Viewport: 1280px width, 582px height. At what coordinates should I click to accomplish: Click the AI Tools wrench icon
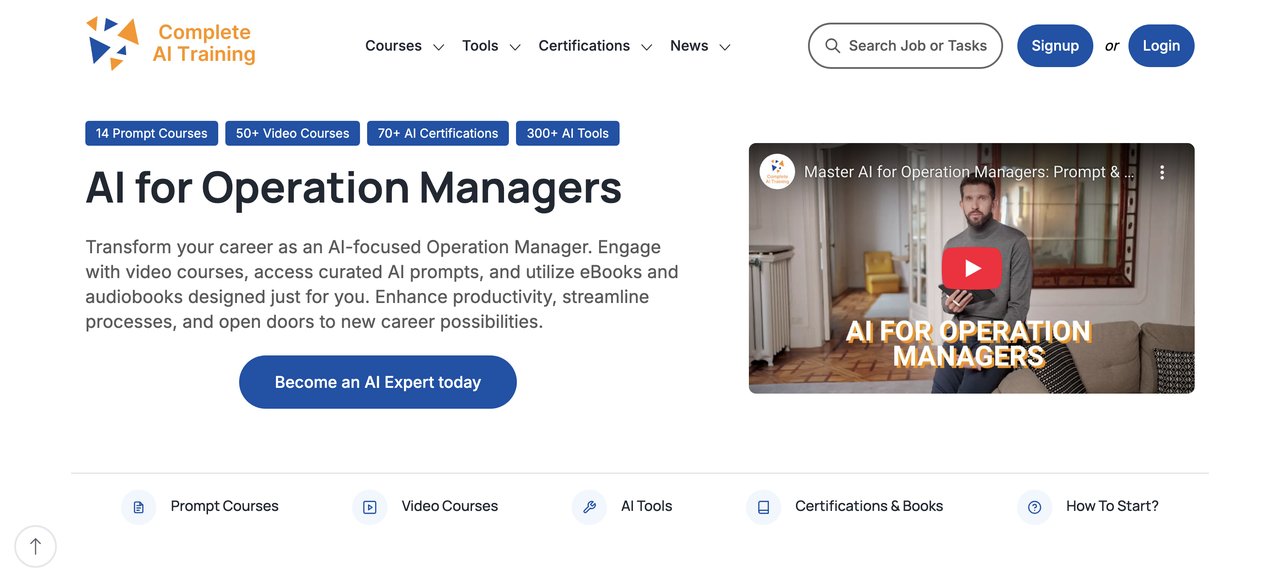[x=589, y=507]
